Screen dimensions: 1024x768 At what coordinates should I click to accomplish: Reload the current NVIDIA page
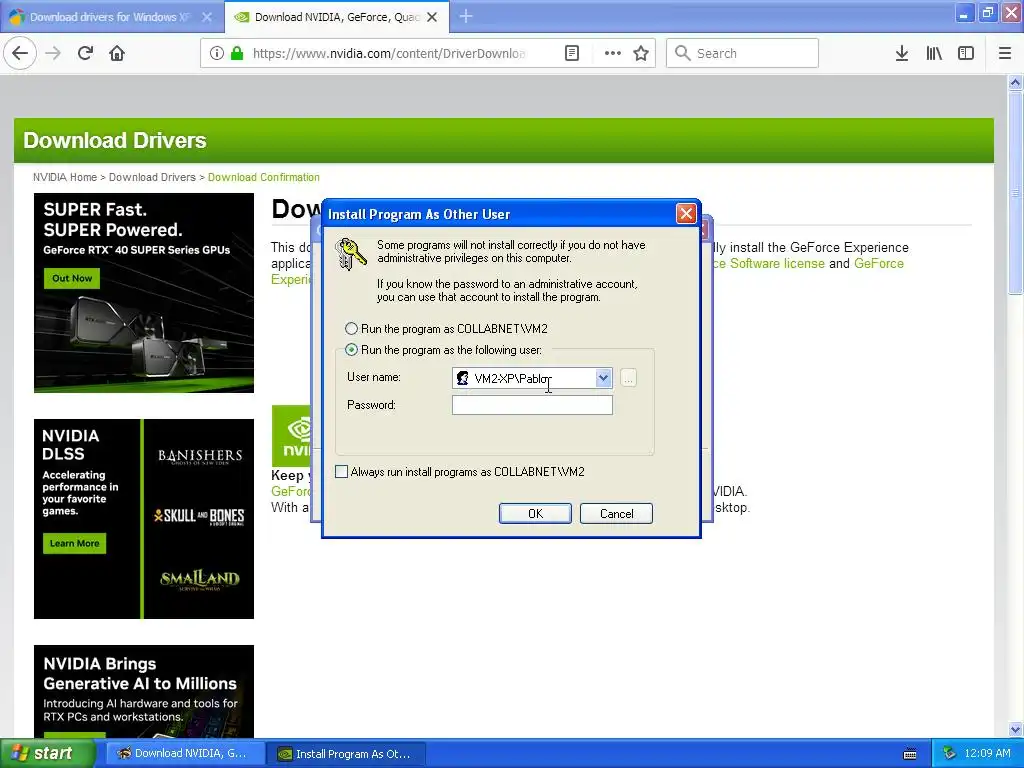(85, 53)
